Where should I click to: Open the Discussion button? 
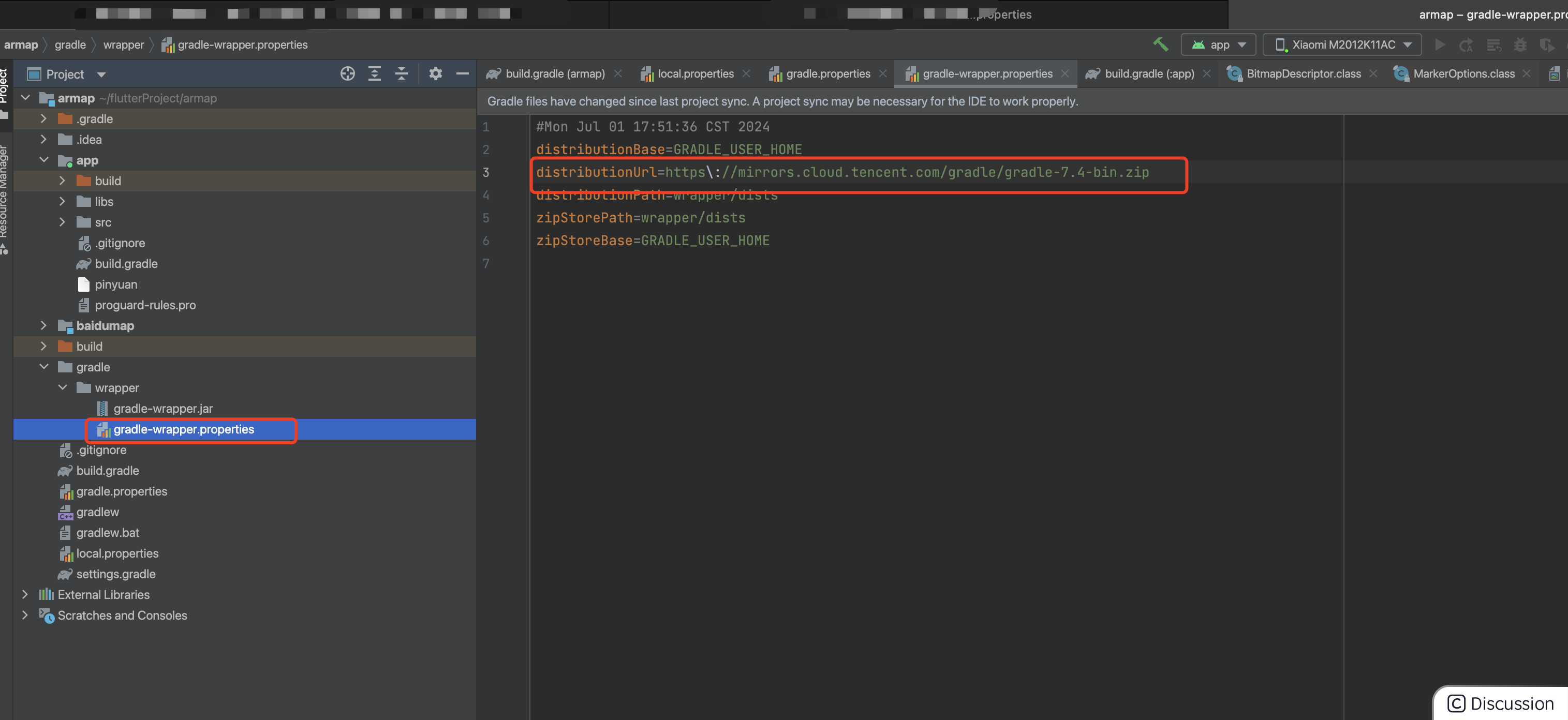point(1501,703)
